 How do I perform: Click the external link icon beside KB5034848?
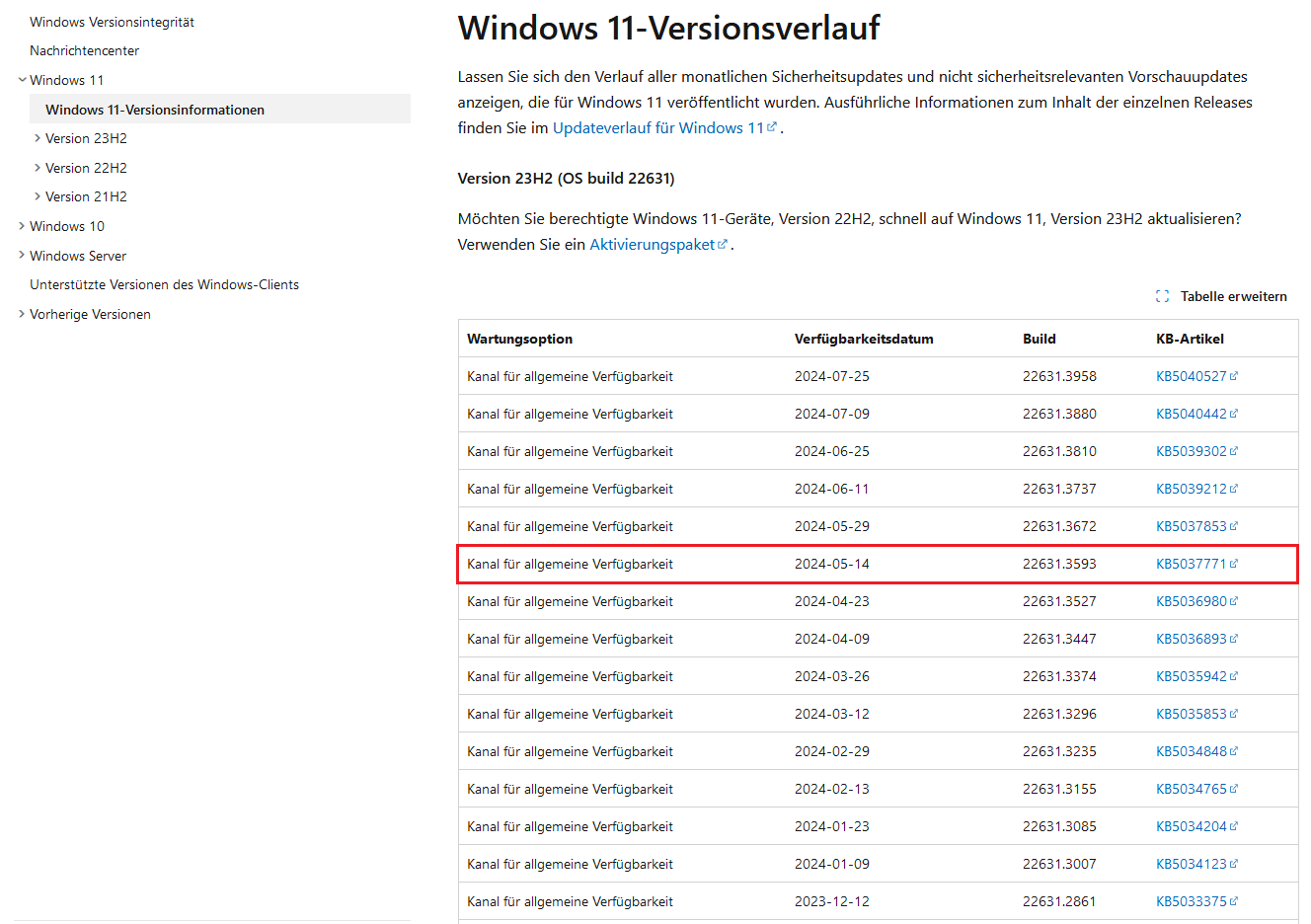click(1235, 751)
